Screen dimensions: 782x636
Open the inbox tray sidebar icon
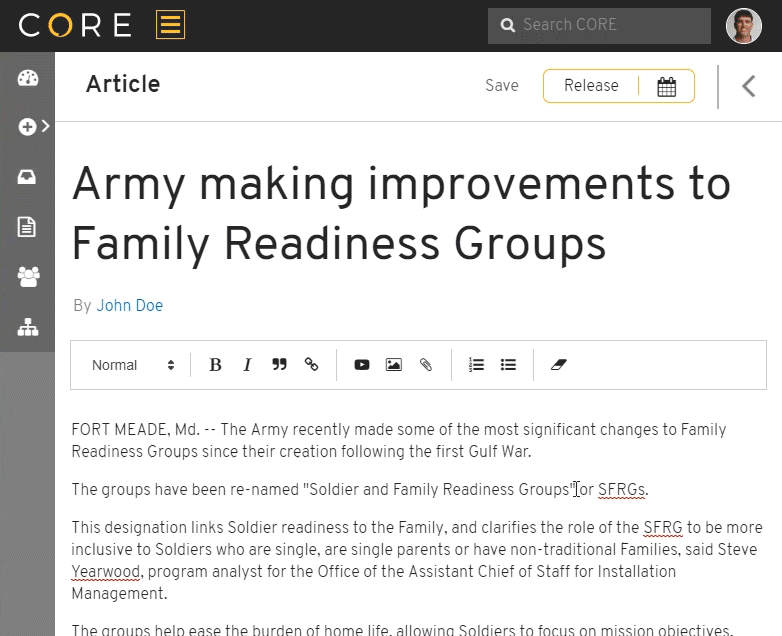(x=27, y=177)
